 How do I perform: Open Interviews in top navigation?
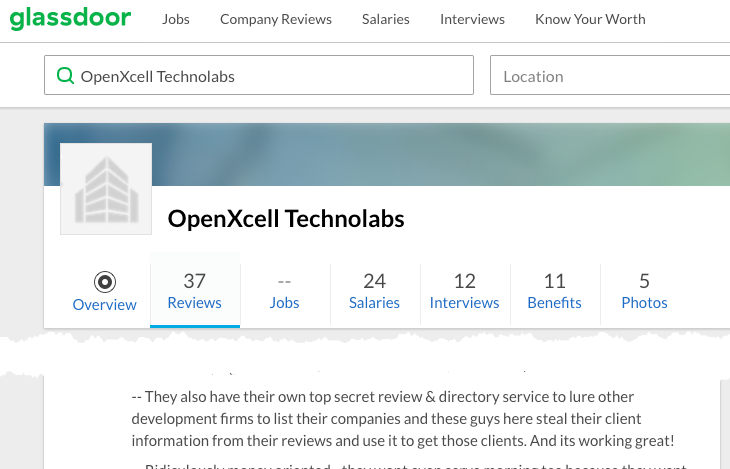[x=472, y=19]
